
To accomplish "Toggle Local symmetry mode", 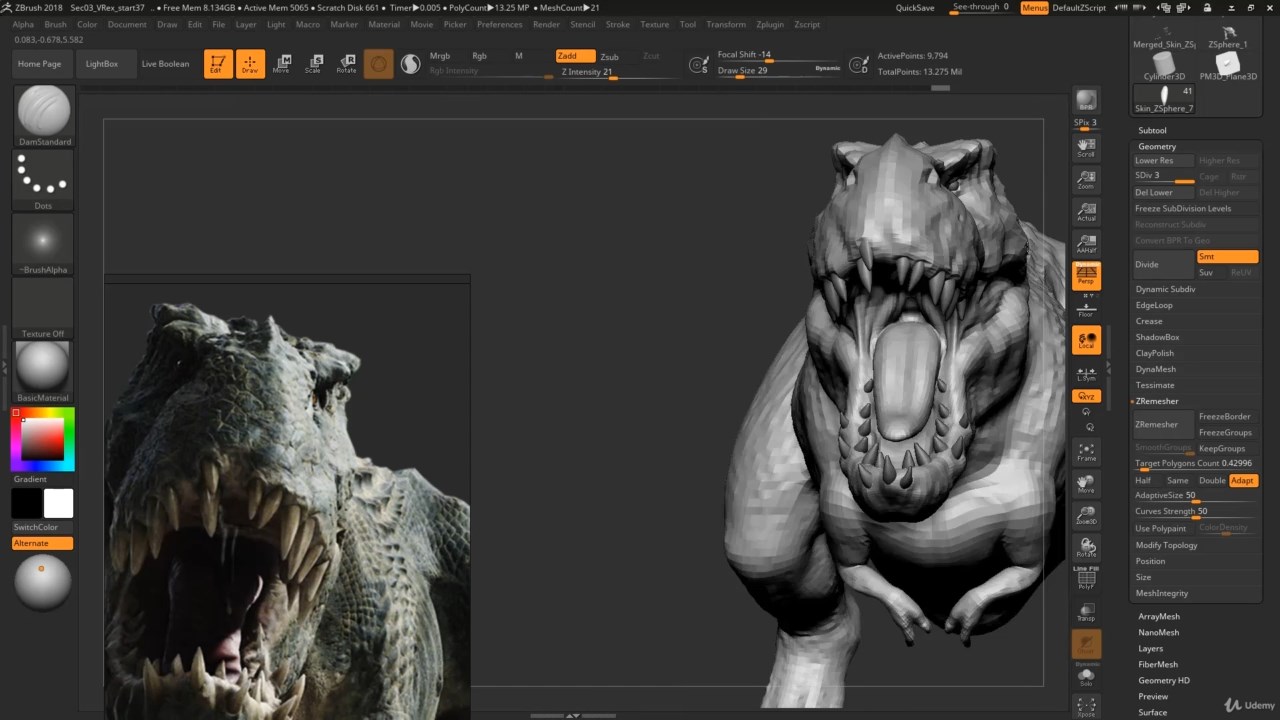I will (x=1086, y=340).
